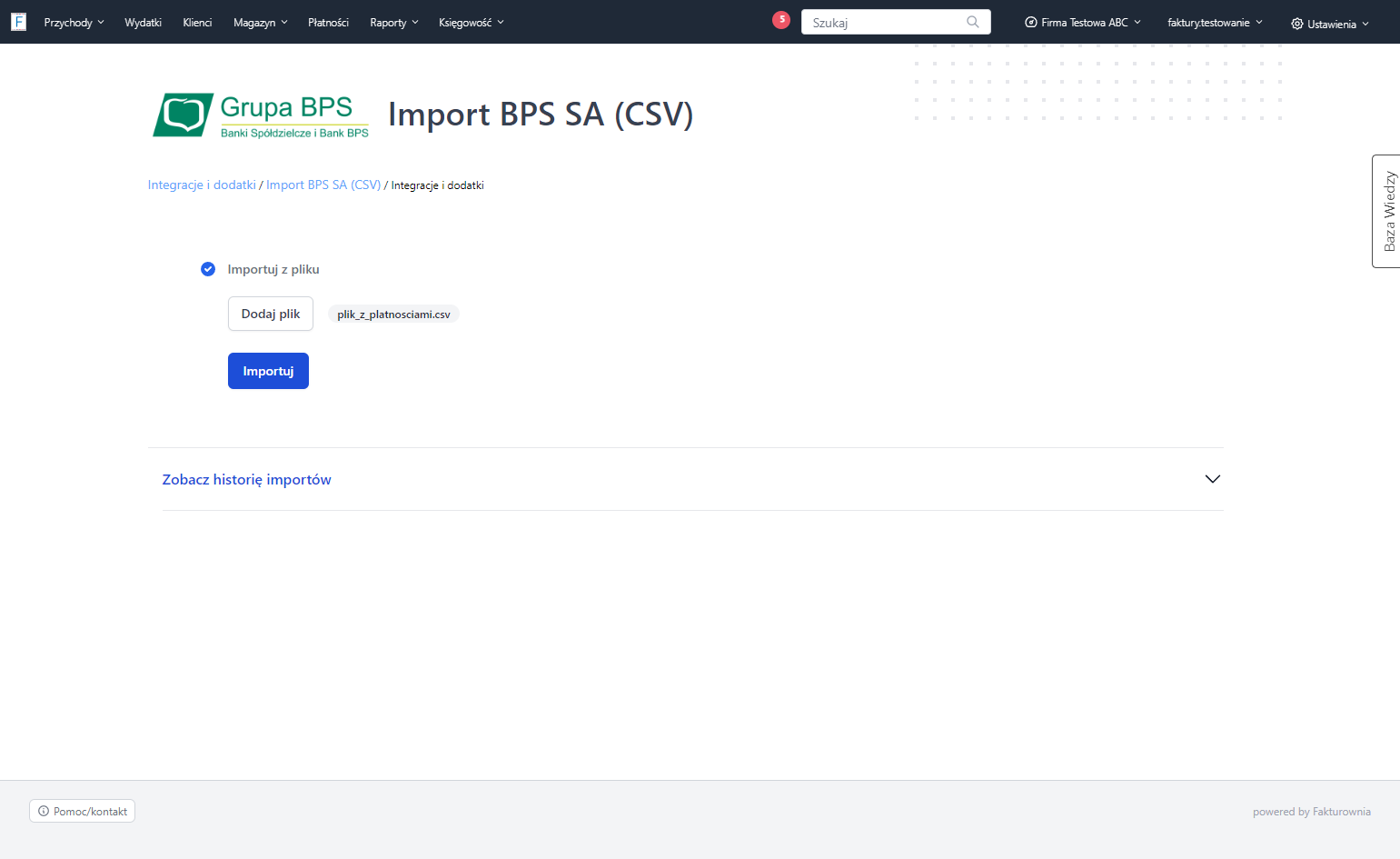
Task: Click the blue Importuj button
Action: (268, 371)
